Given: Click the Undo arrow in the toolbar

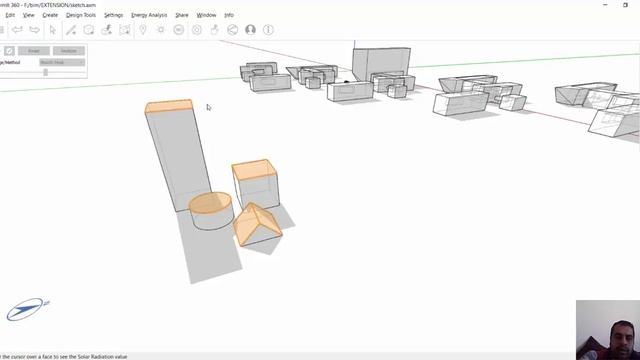Looking at the screenshot, I should click(17, 30).
